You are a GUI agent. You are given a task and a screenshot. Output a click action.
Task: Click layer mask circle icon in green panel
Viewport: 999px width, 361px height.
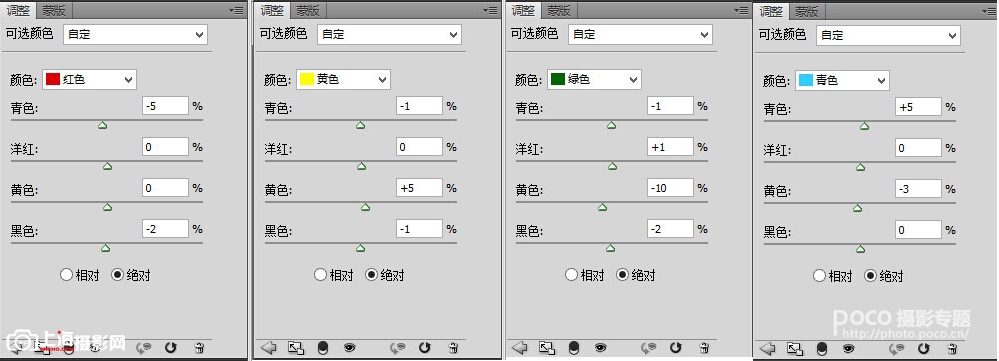coord(574,348)
